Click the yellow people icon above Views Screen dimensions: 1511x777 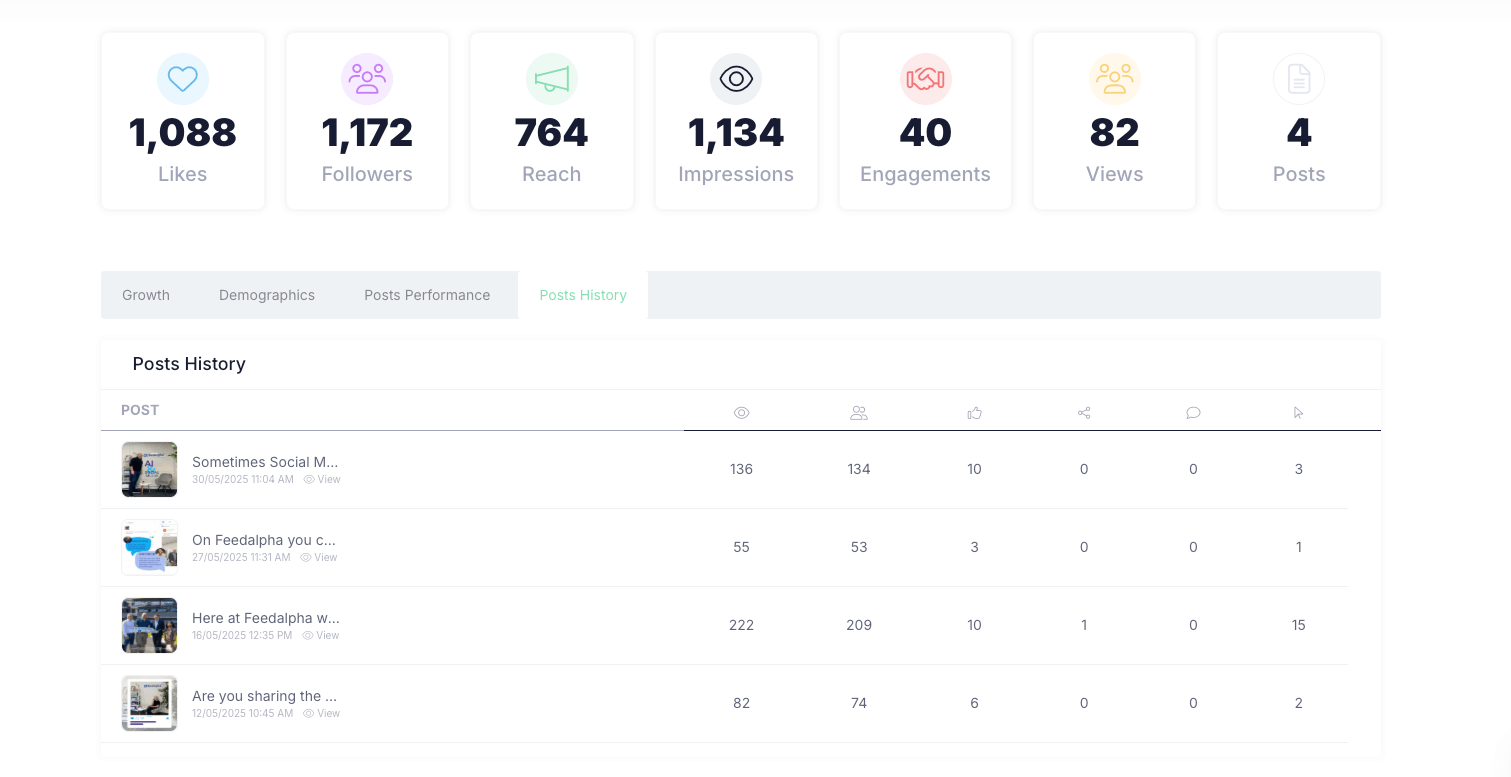pos(1114,79)
